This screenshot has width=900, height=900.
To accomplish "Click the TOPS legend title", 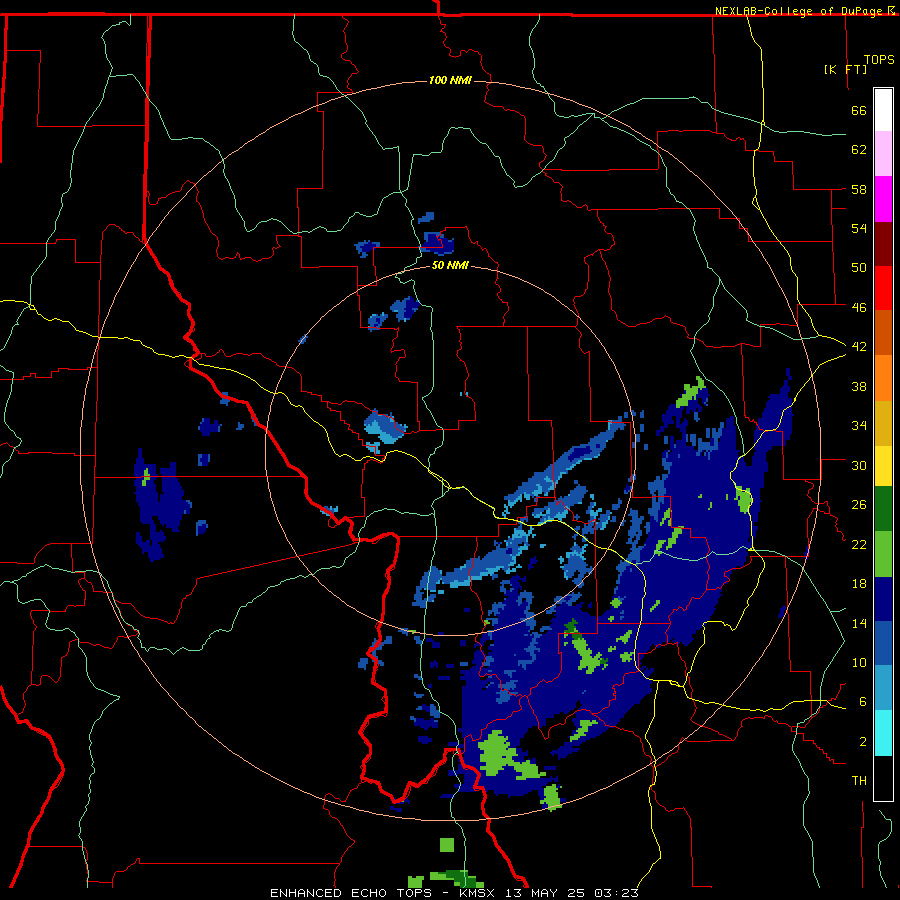I will tap(879, 59).
